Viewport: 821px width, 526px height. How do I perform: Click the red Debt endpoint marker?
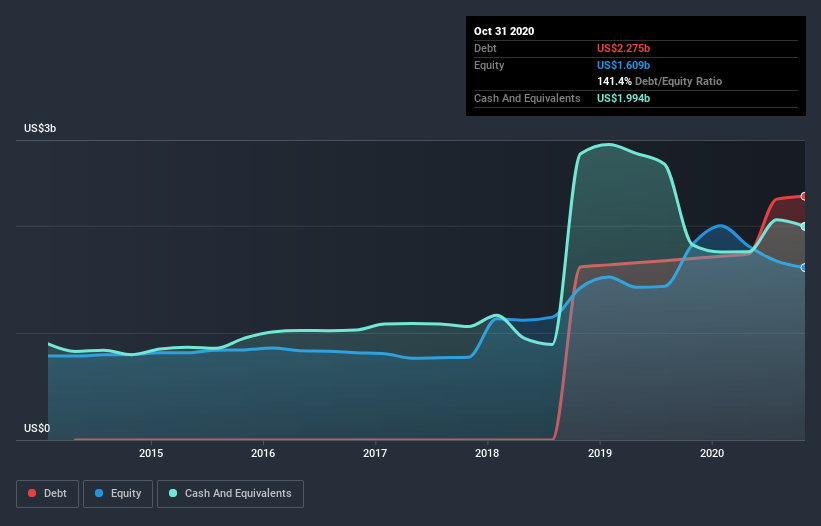pos(804,196)
